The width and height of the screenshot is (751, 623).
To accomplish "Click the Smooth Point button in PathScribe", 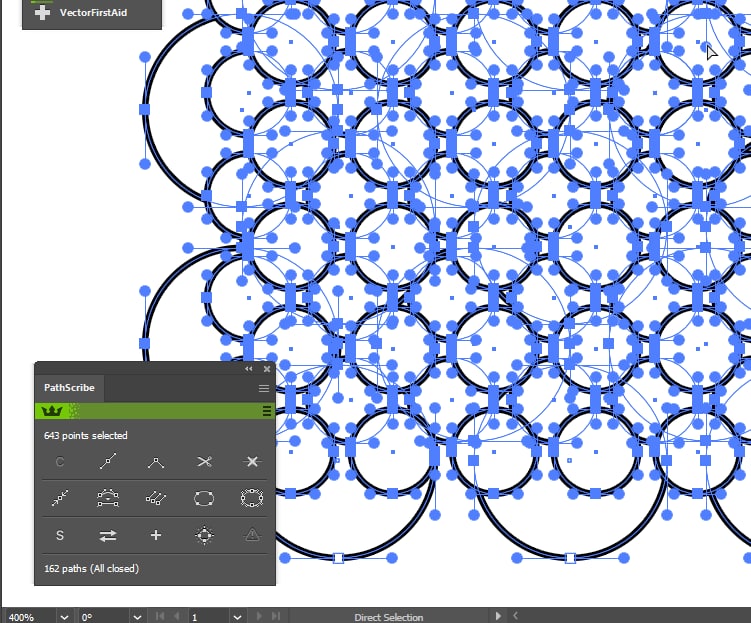I will coord(108,462).
